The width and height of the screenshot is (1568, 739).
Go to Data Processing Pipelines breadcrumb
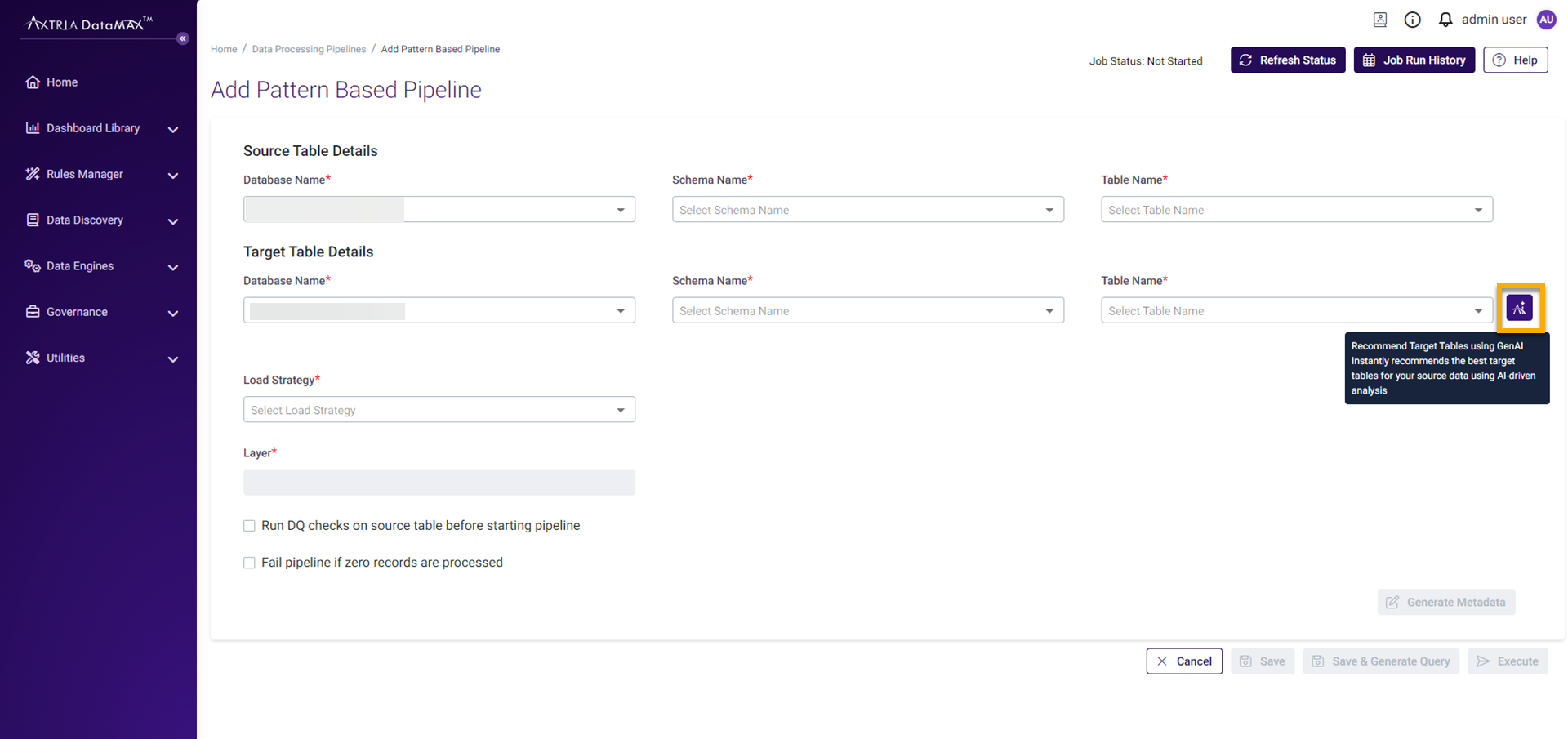click(x=309, y=49)
